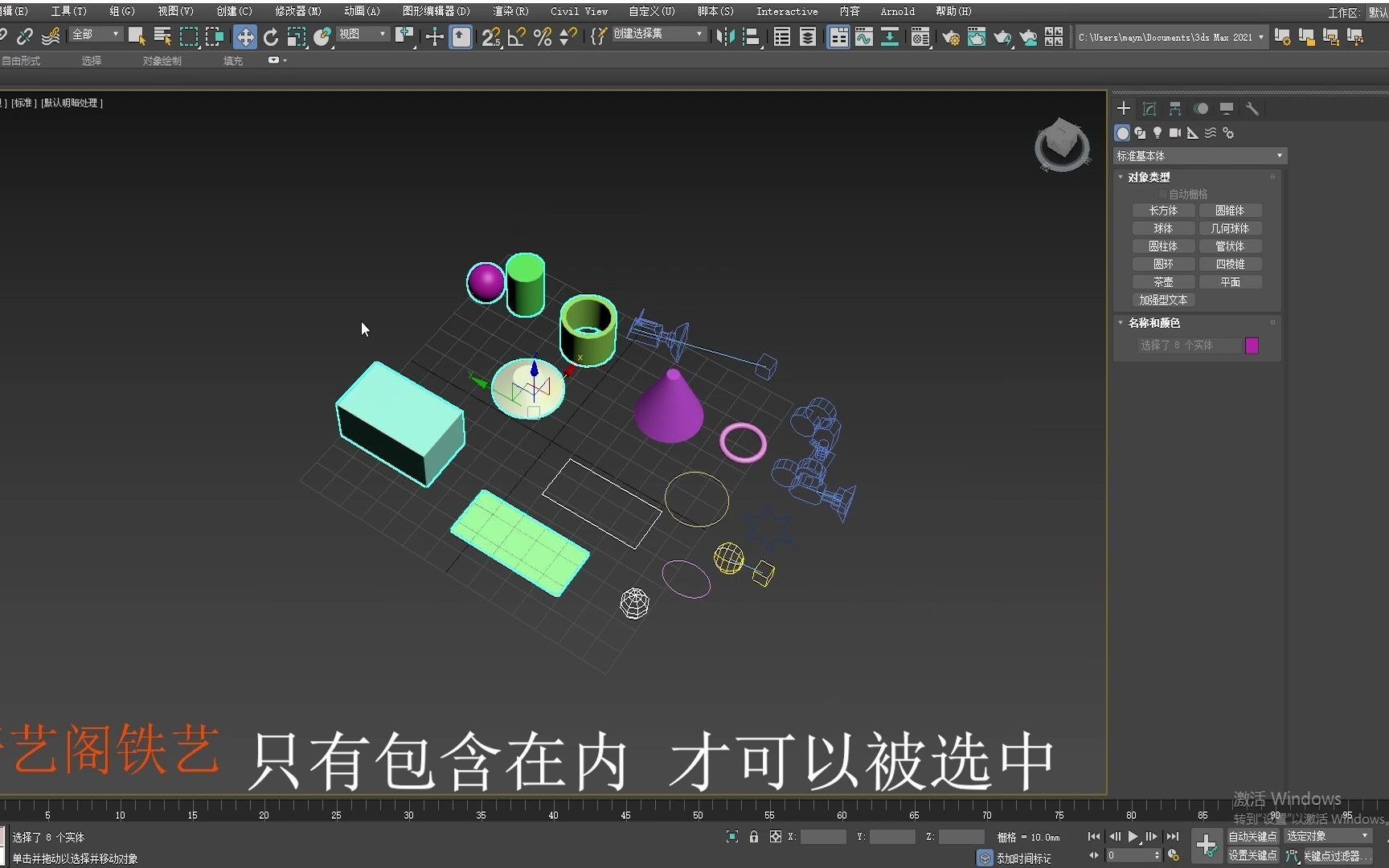Switch to the Shapes category icon
The image size is (1389, 868).
[x=1140, y=133]
